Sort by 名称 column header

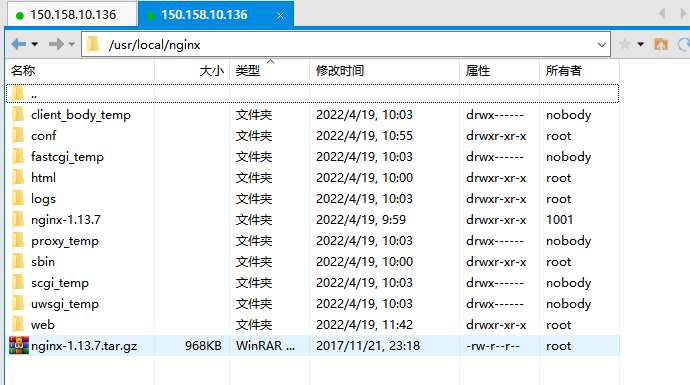pos(81,70)
